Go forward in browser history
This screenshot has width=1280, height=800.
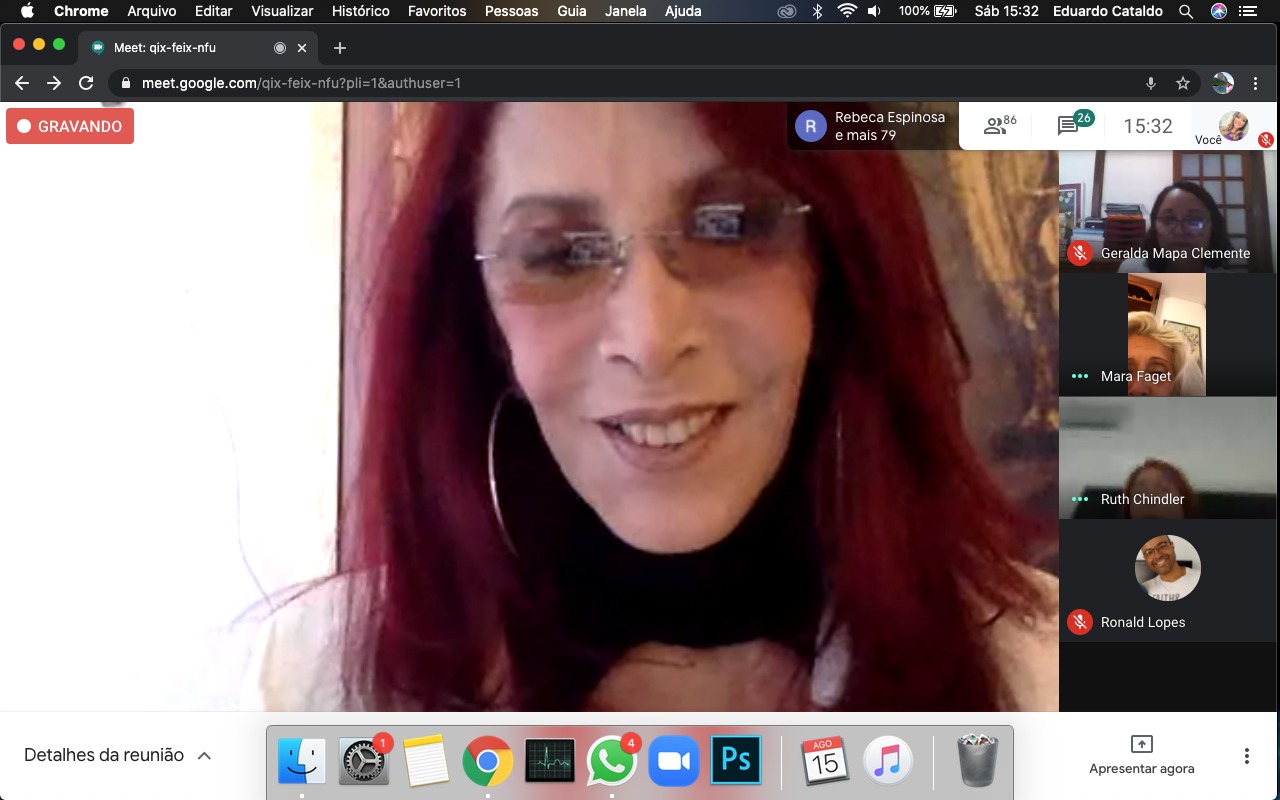coord(54,83)
